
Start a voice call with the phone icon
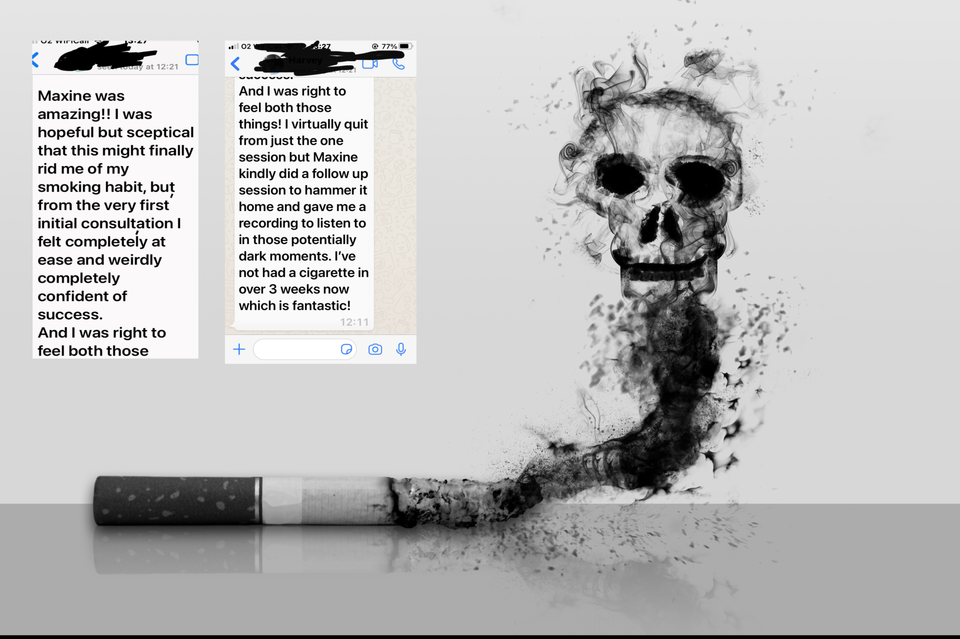point(399,64)
